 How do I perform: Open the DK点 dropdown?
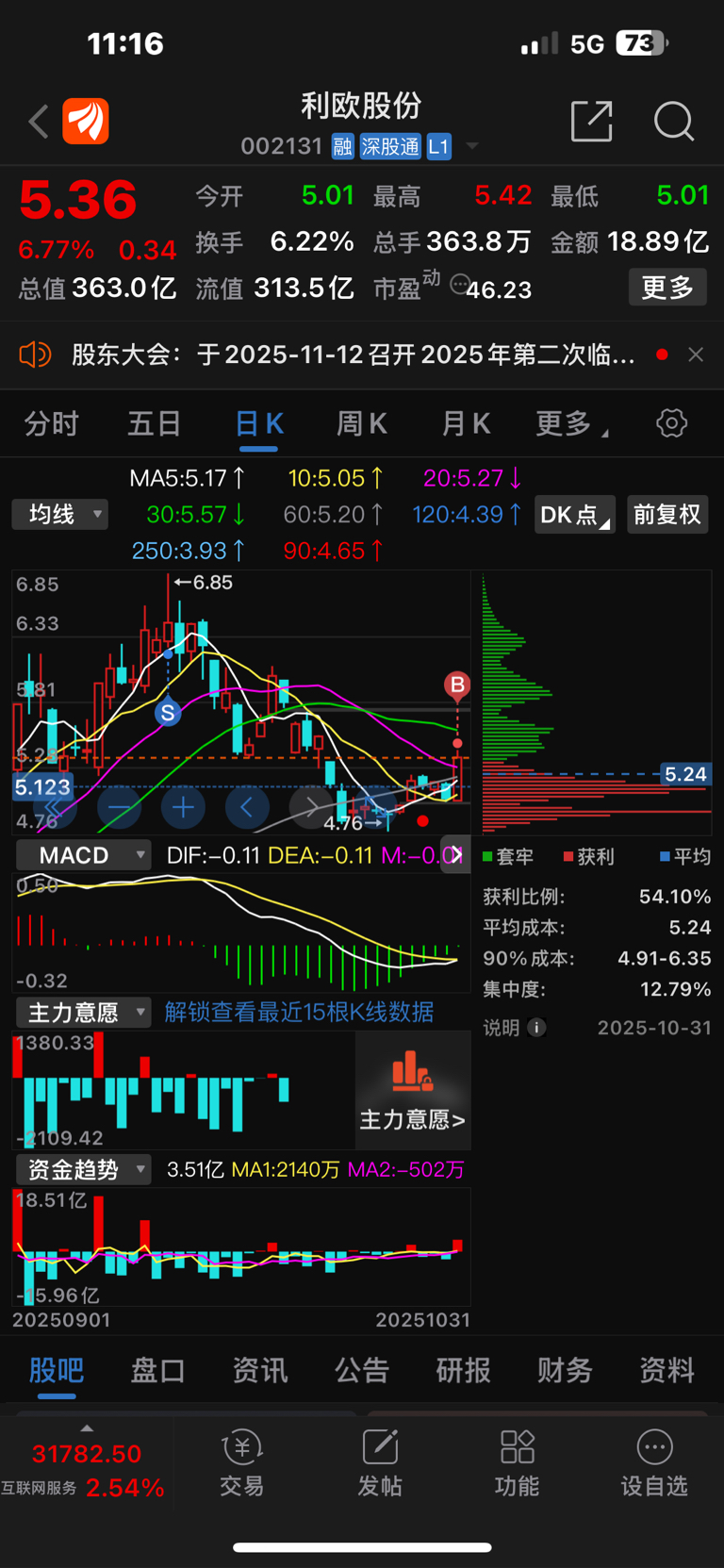tap(575, 515)
